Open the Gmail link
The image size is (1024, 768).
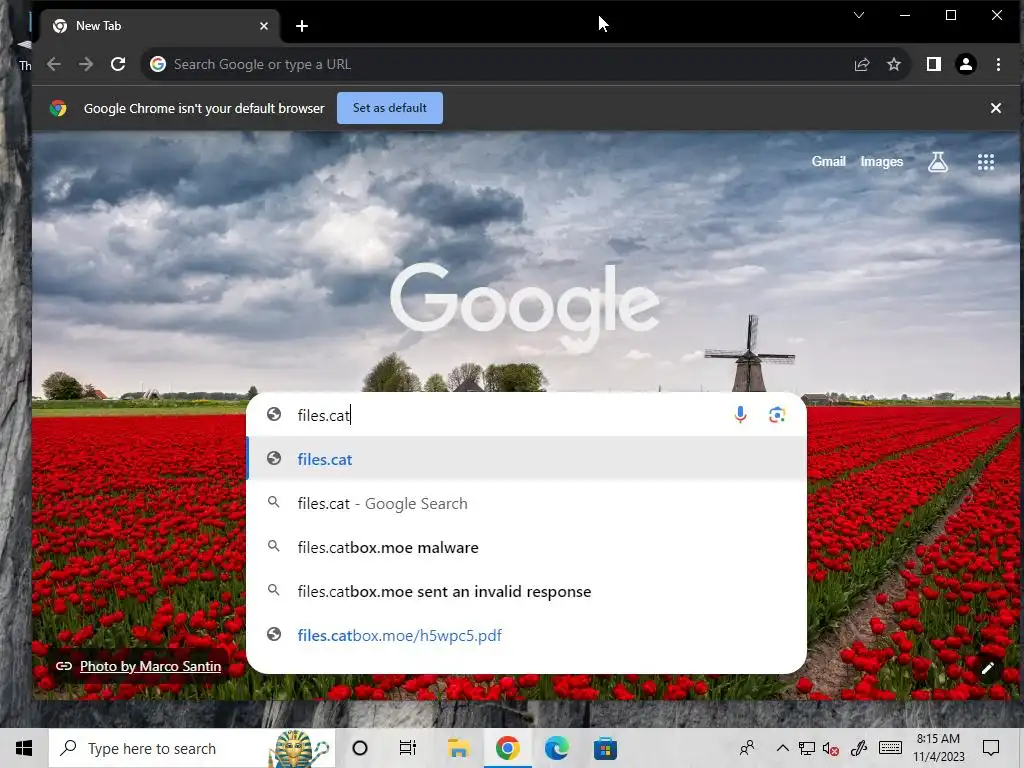click(828, 161)
